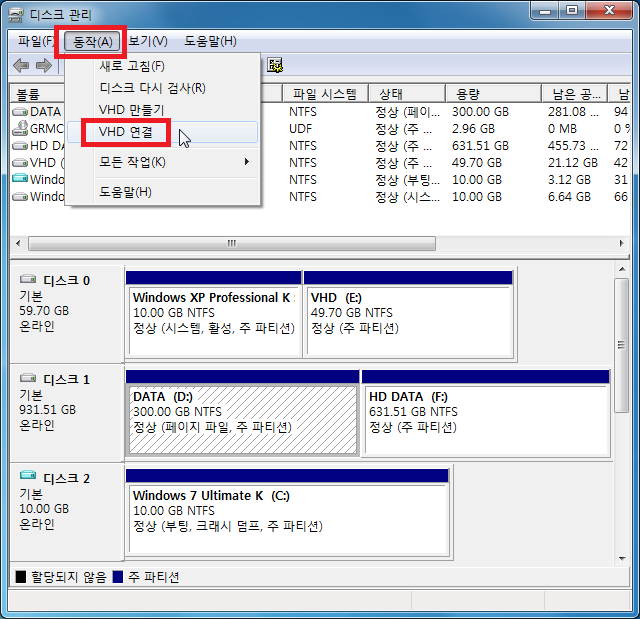Click 정상 (페이... status cell
Screen dimensions: 640x619
tap(408, 112)
